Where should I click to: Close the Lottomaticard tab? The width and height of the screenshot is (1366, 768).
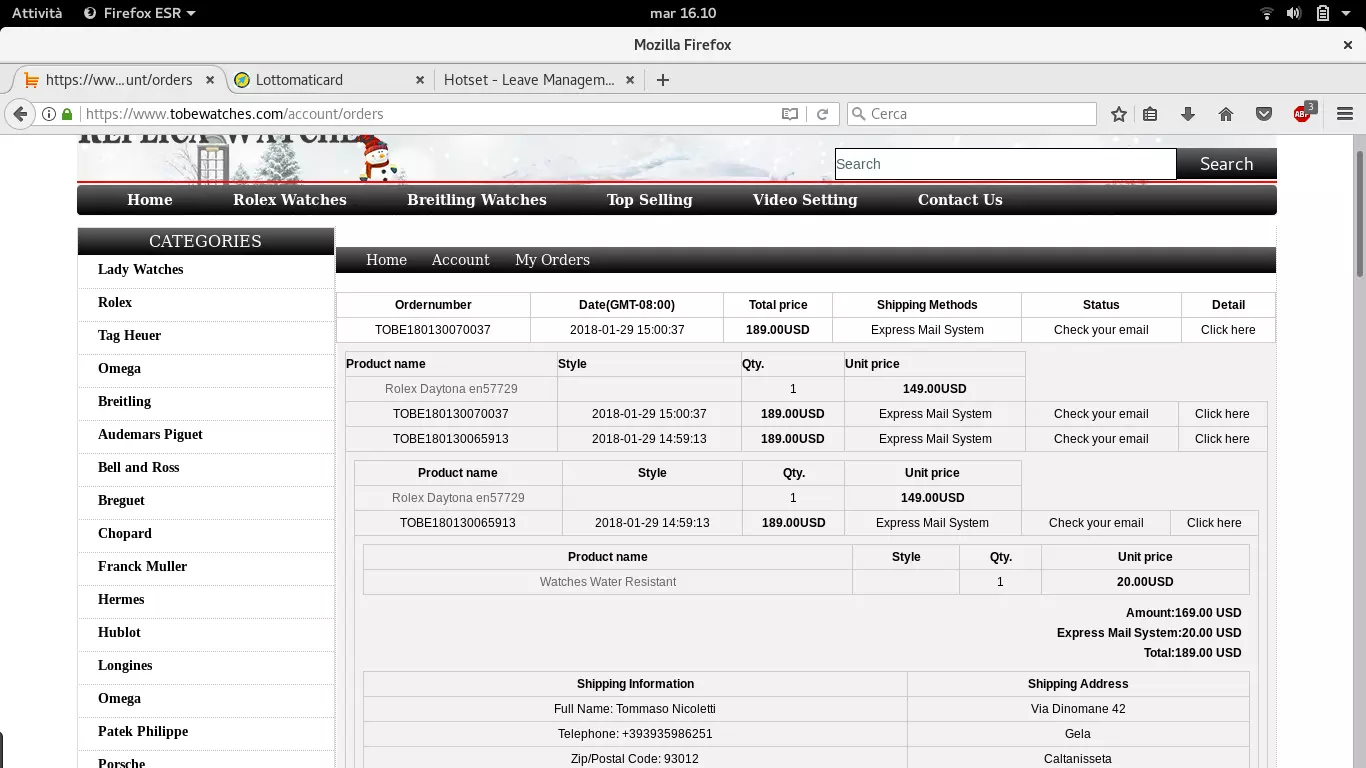click(420, 80)
